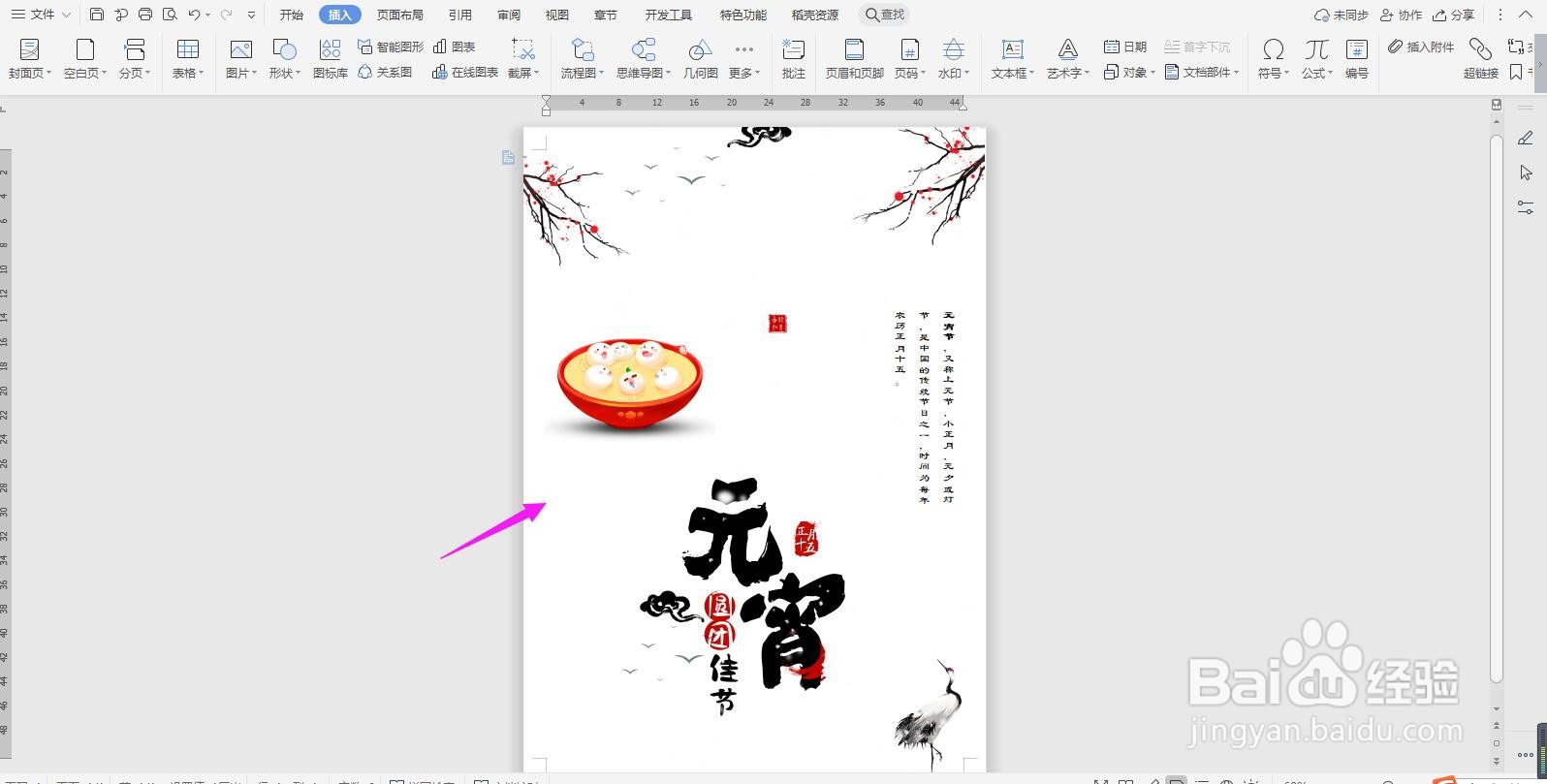Open the 思维导图 mind map dropdown
The width and height of the screenshot is (1547, 784).
click(644, 58)
